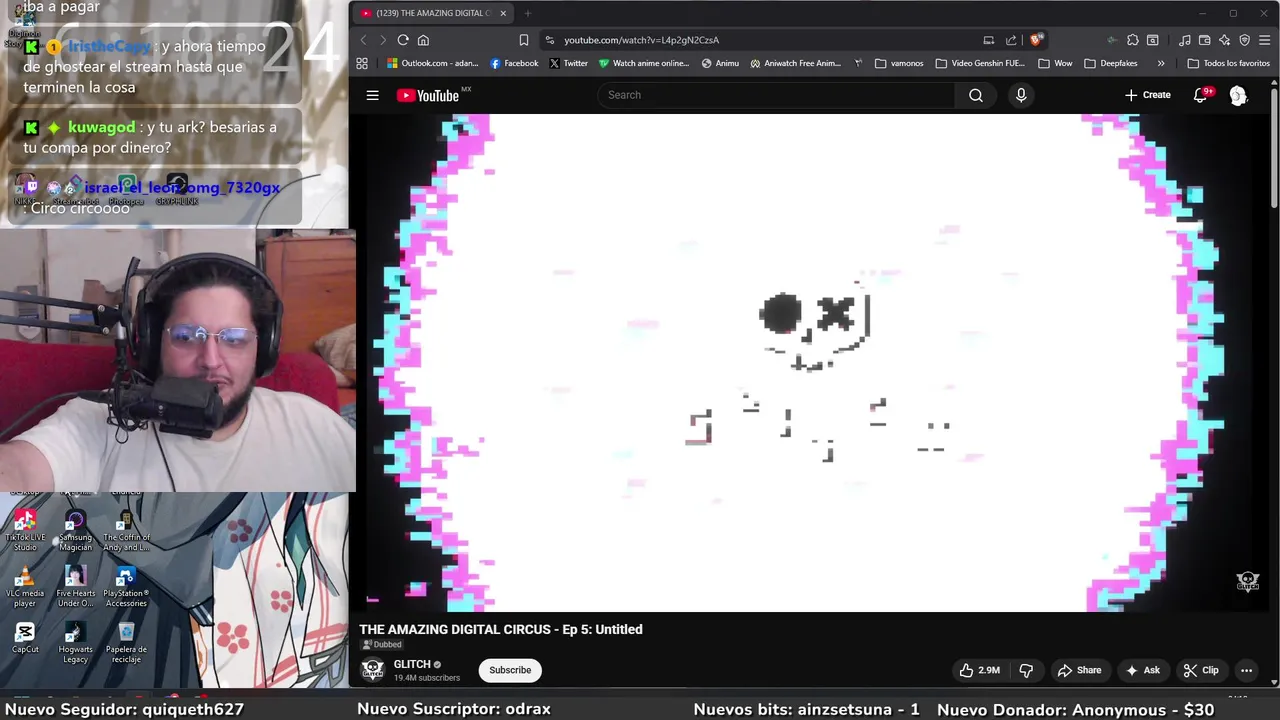Expand the Wow bookmark folder
1280x720 pixels.
[x=1055, y=63]
